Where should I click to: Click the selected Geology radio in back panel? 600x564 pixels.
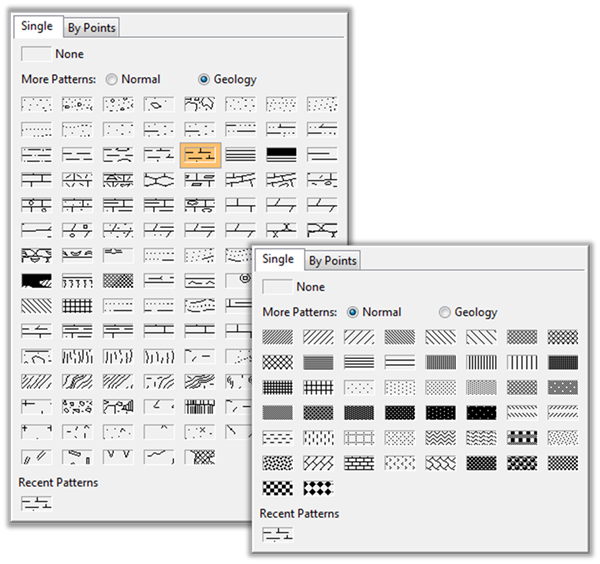click(204, 79)
